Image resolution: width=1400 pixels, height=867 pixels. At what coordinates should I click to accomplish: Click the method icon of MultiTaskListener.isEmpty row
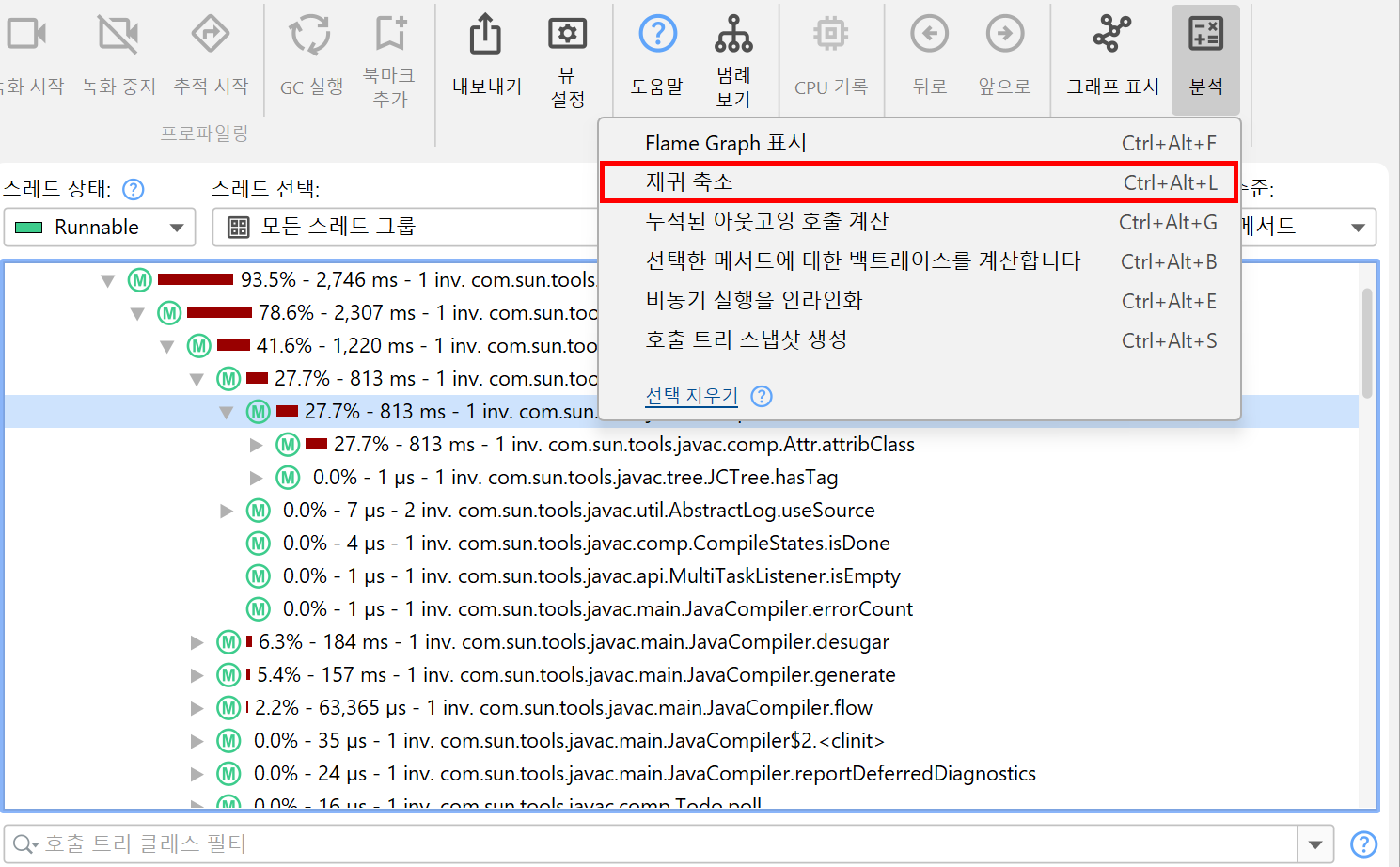(x=259, y=576)
